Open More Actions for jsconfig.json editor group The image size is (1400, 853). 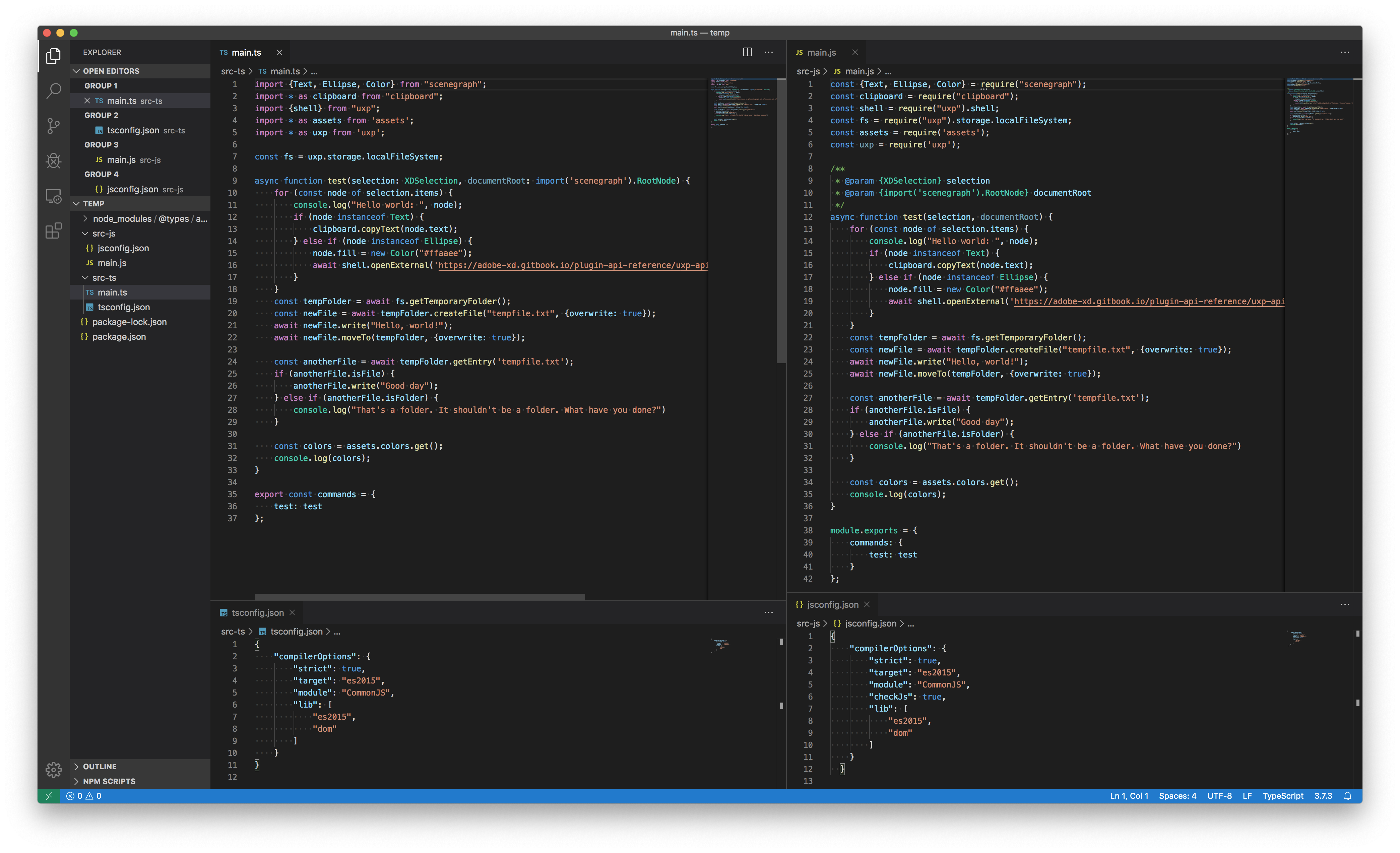tap(1345, 604)
